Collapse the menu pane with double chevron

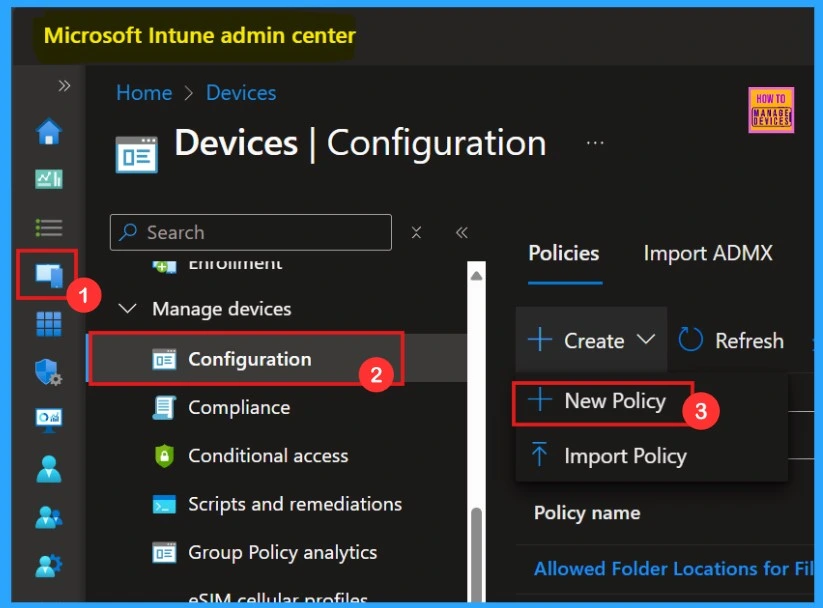coord(462,232)
